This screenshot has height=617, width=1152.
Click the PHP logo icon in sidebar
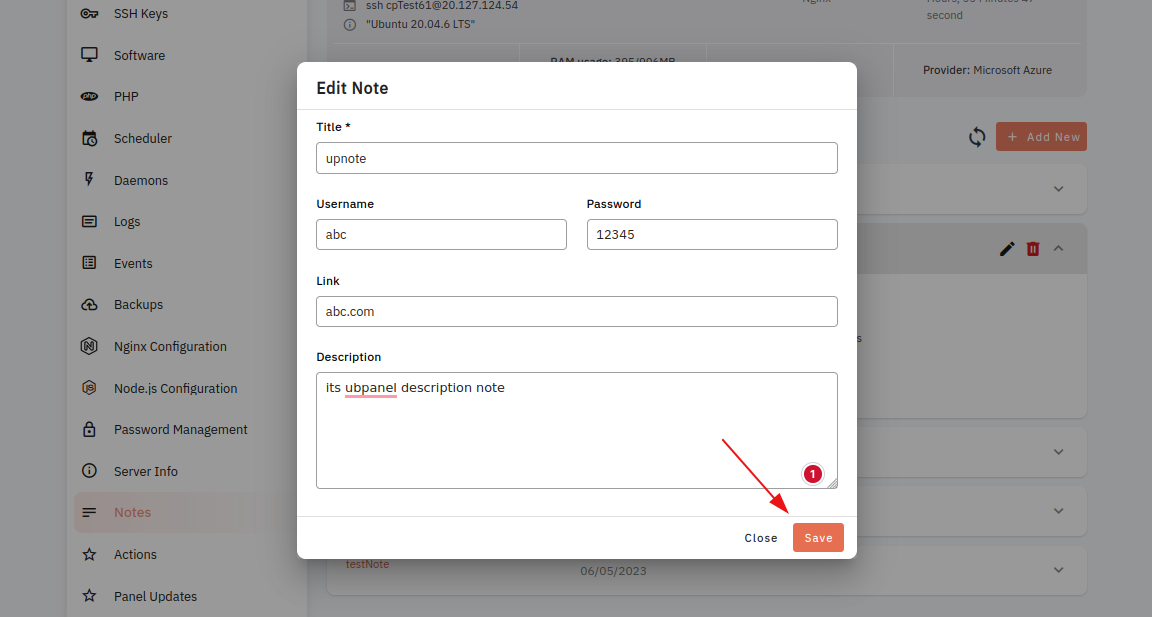coord(89,96)
